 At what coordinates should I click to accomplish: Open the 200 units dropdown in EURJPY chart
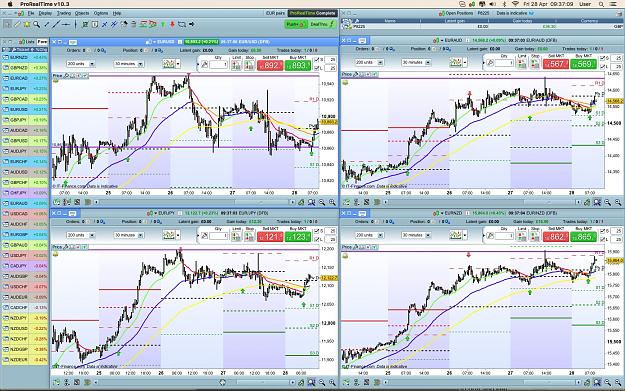click(81, 236)
